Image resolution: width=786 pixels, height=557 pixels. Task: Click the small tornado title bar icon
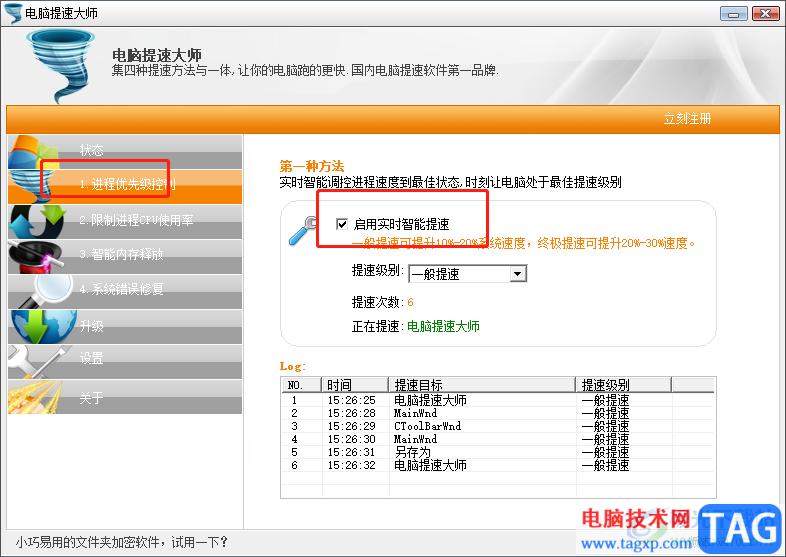13,13
